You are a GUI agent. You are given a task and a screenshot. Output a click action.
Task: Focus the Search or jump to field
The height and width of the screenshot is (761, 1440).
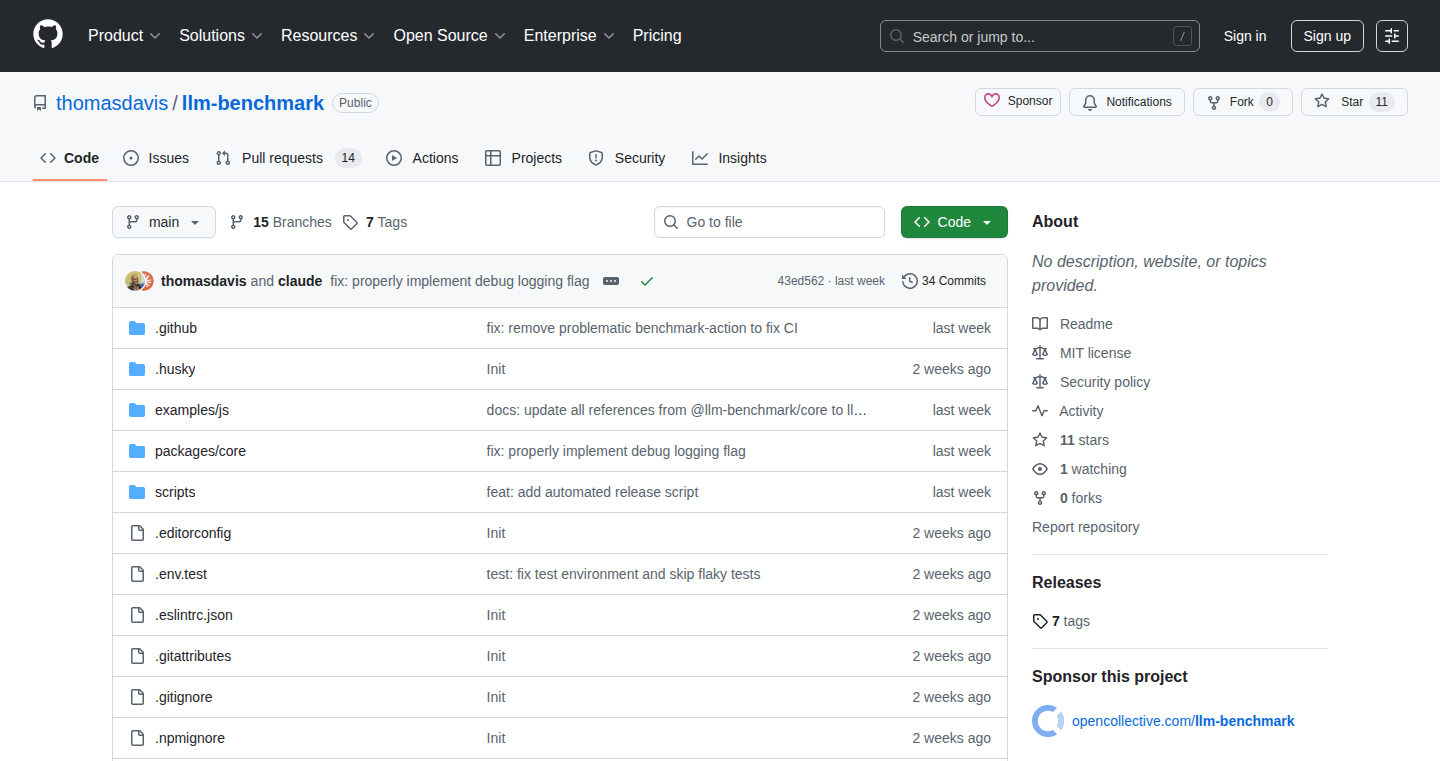pyautogui.click(x=1040, y=36)
